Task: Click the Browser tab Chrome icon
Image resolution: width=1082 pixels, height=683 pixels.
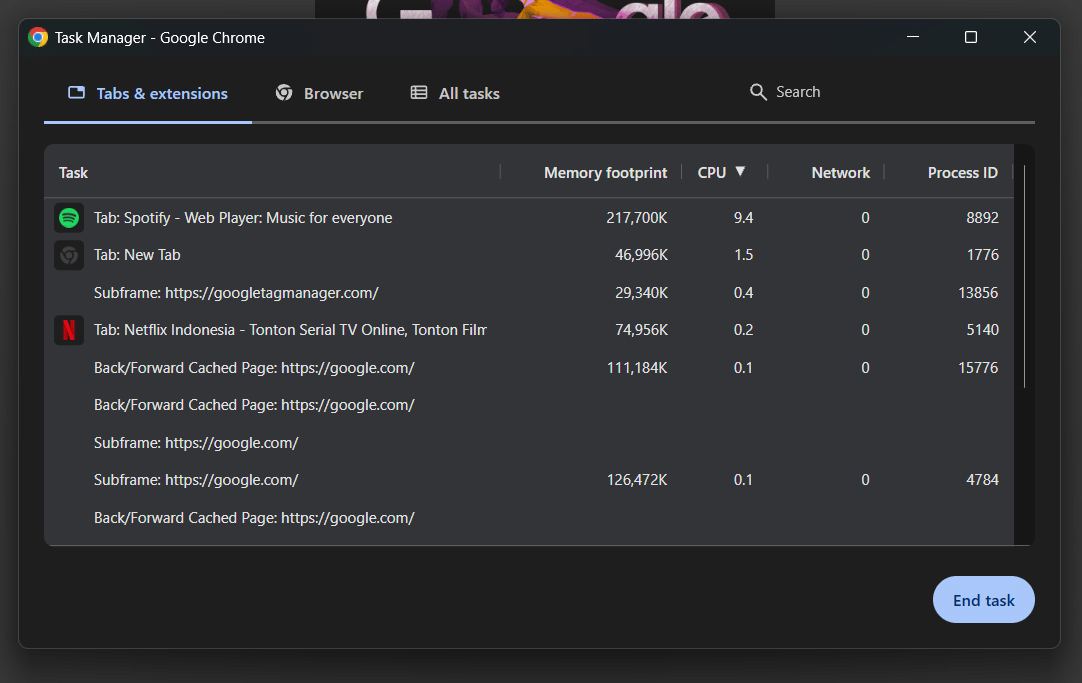Action: pyautogui.click(x=284, y=93)
